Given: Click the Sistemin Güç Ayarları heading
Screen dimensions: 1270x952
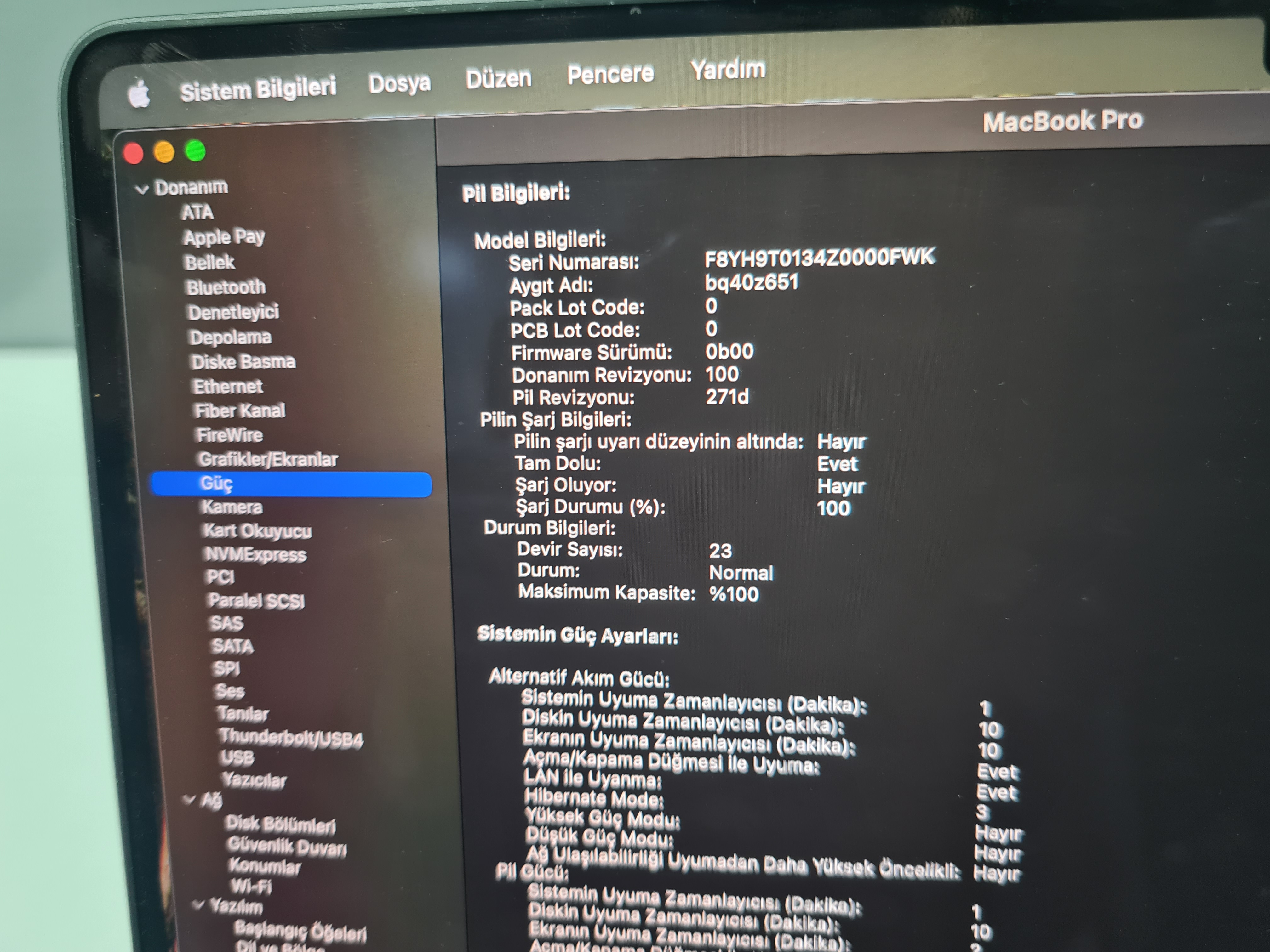Looking at the screenshot, I should click(x=578, y=635).
